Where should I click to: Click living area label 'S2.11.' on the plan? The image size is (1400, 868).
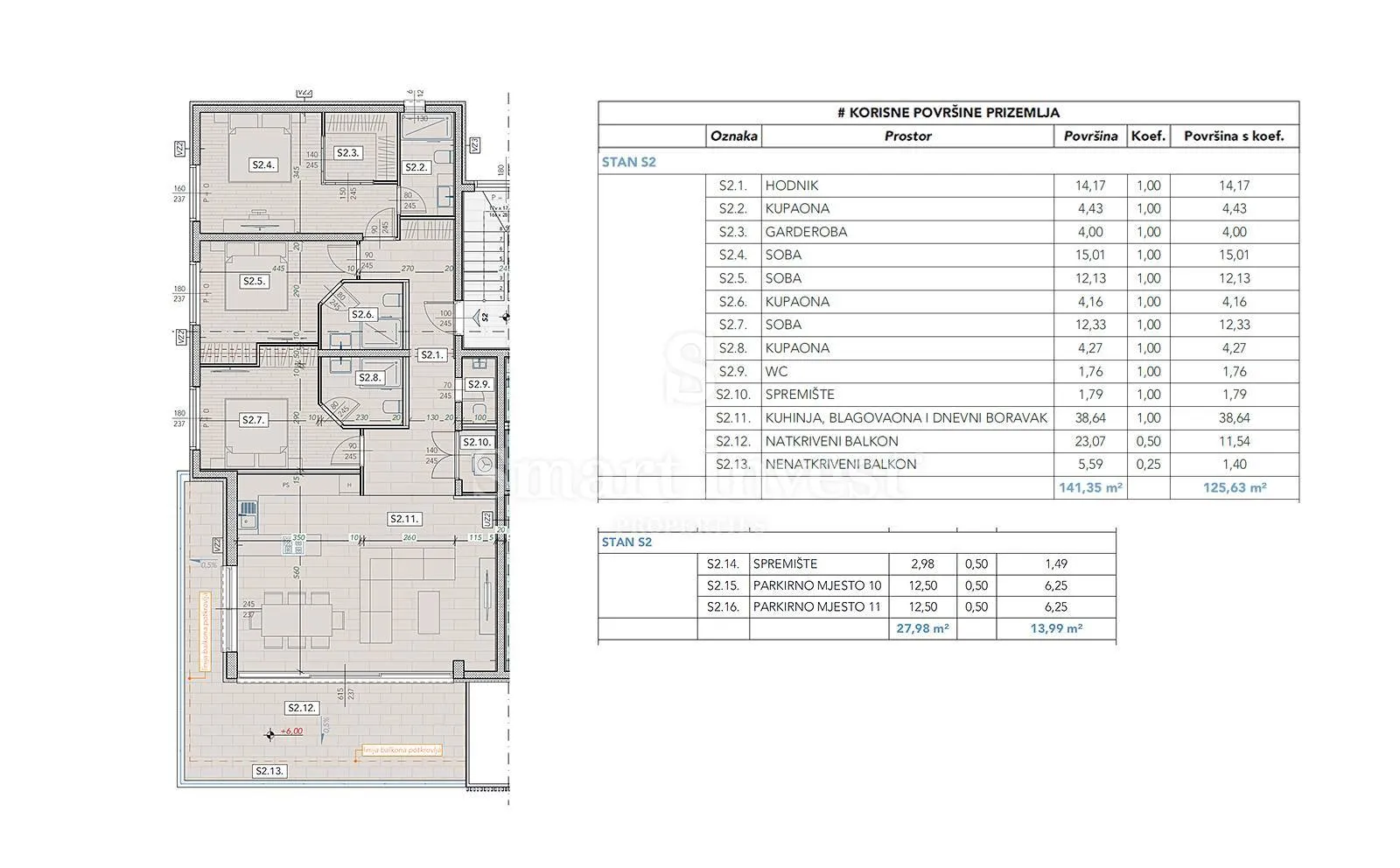pos(405,519)
